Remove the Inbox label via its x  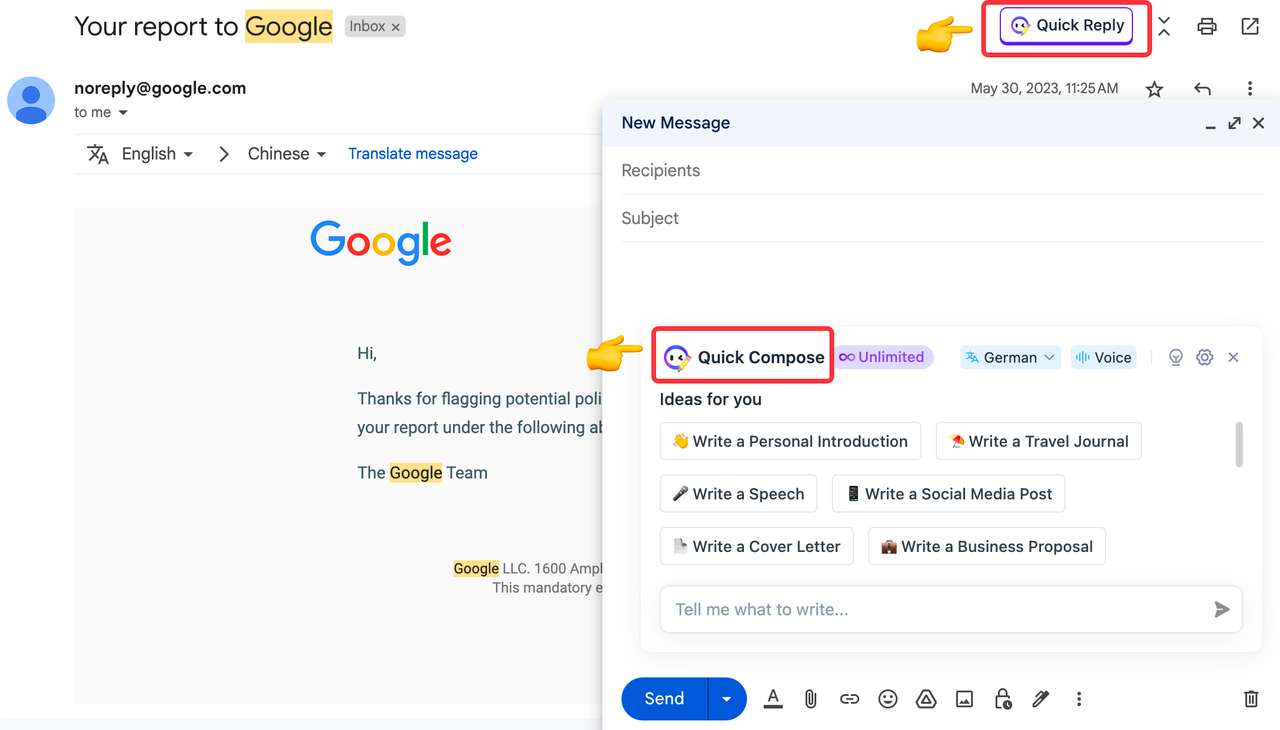[396, 27]
